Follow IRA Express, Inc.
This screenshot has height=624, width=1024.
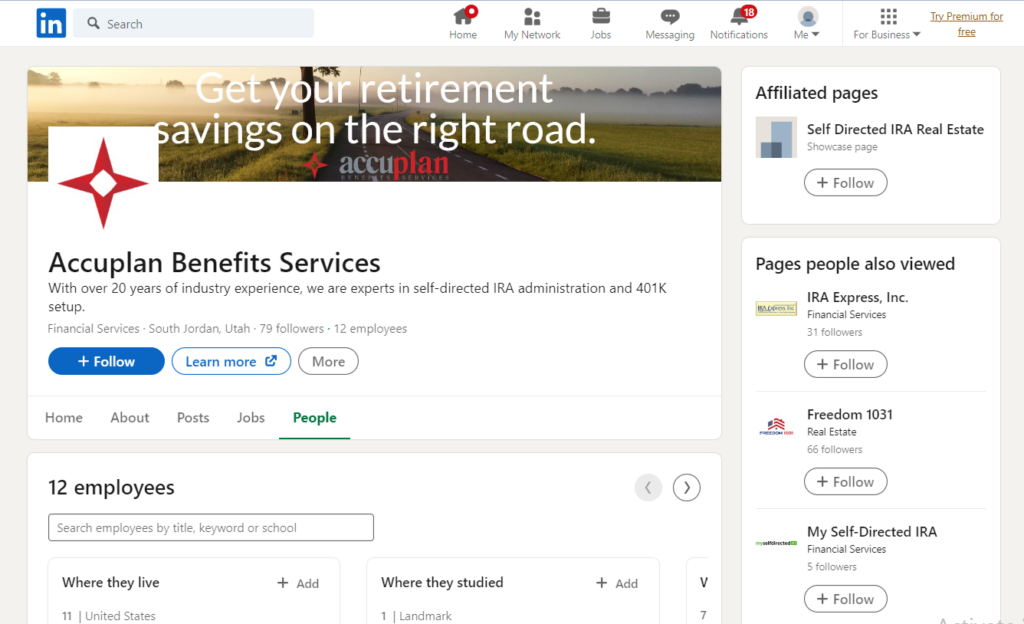(846, 364)
